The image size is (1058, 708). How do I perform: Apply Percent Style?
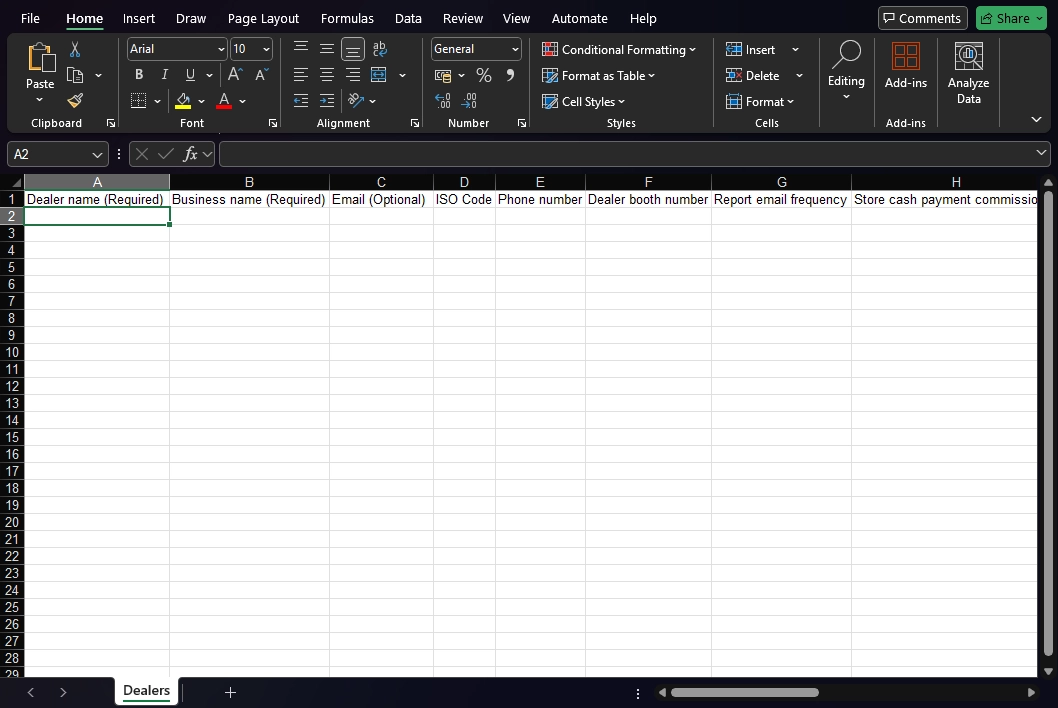point(484,75)
